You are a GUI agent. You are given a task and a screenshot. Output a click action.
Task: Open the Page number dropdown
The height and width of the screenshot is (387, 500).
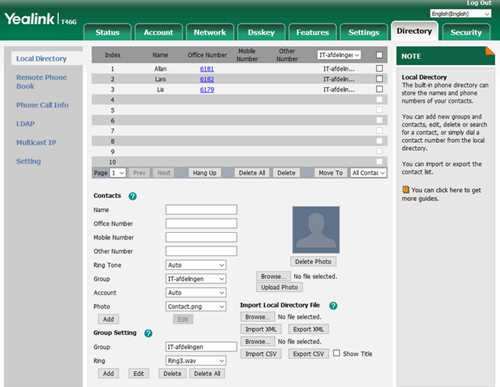point(118,173)
